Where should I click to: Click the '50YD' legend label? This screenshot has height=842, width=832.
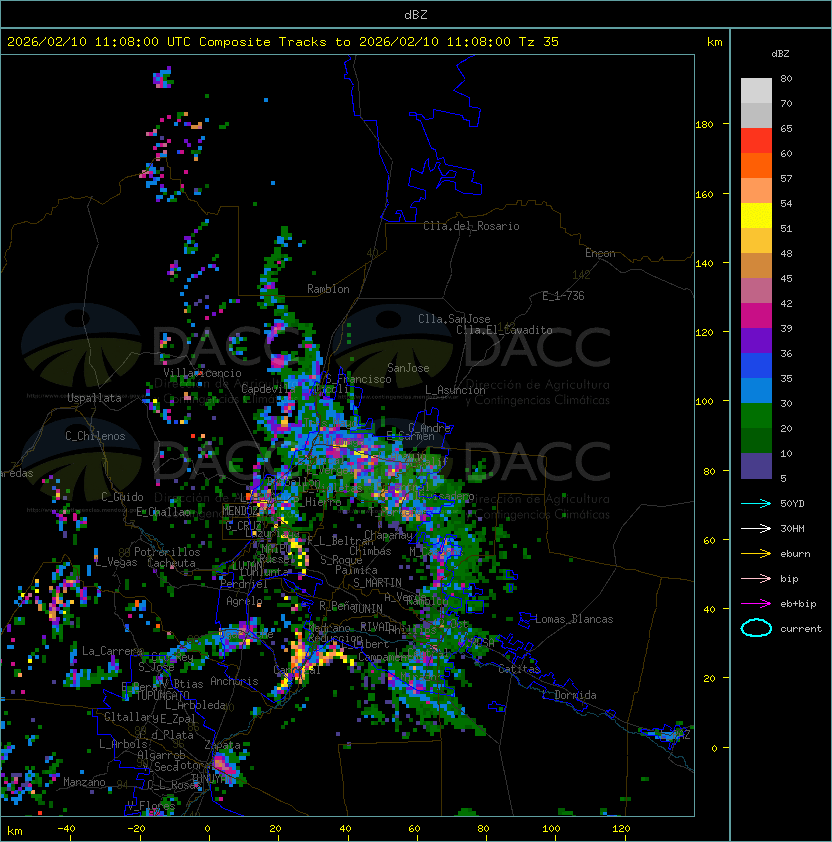click(x=792, y=504)
